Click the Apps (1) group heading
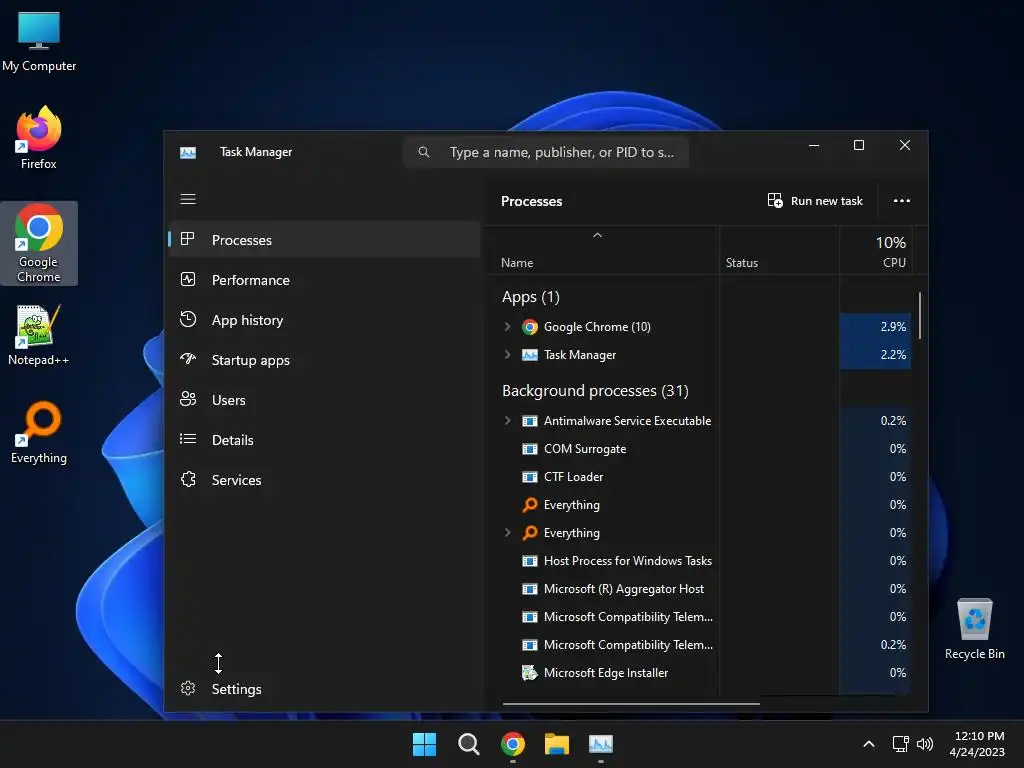Image resolution: width=1024 pixels, height=768 pixels. 530,297
